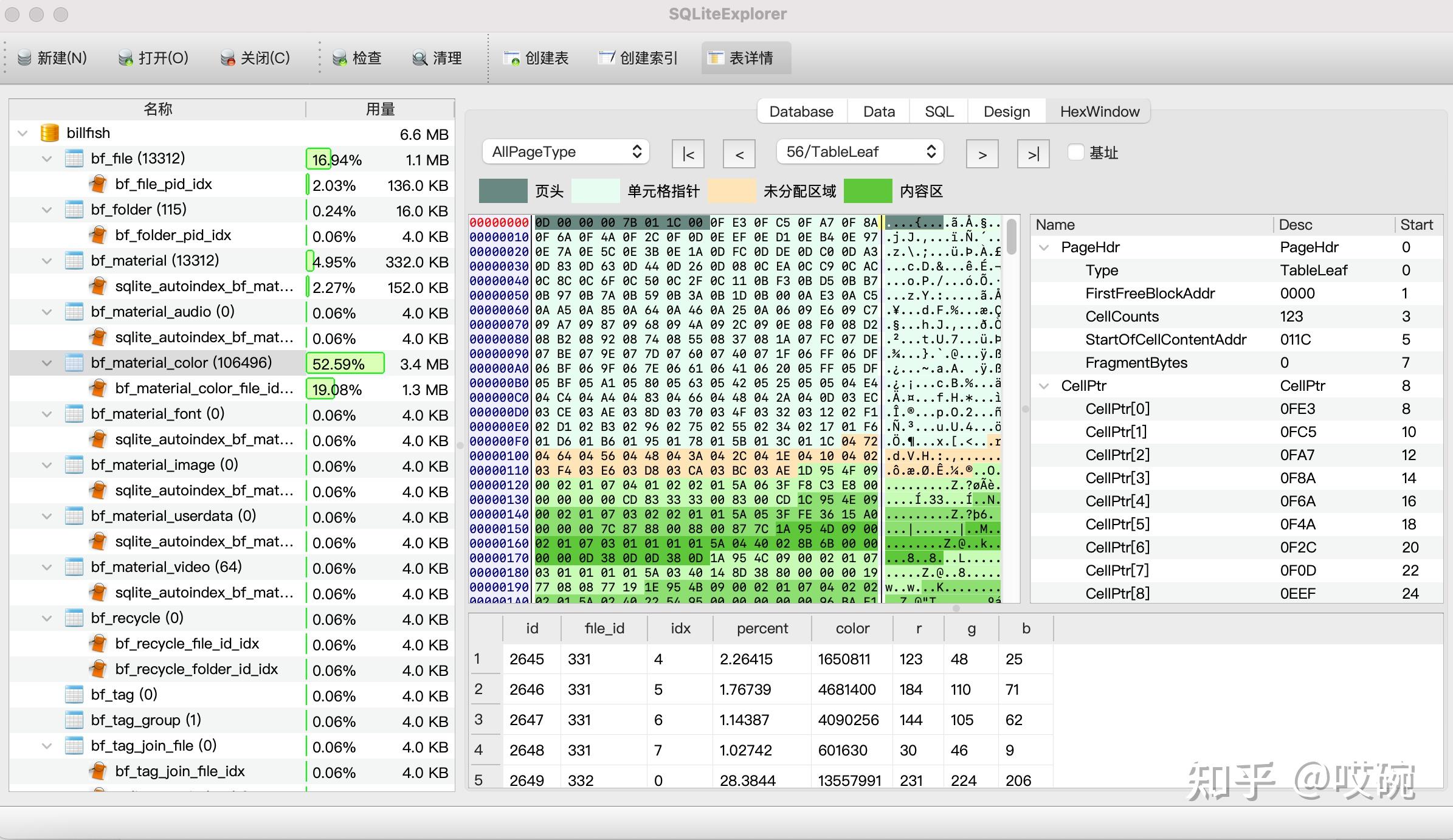
Task: Click the 关闭(C) close database icon
Action: (227, 58)
